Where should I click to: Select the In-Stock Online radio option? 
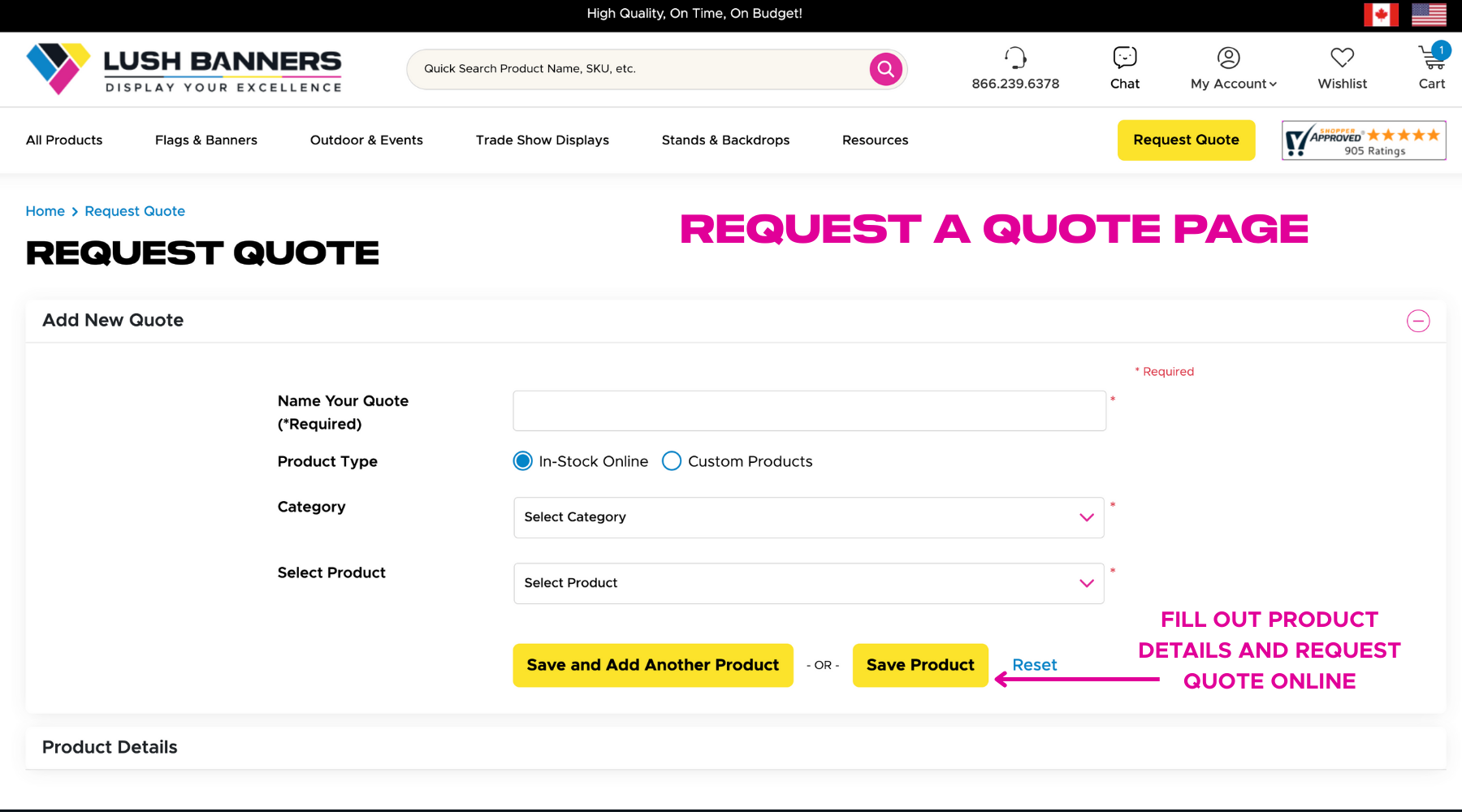click(x=523, y=461)
